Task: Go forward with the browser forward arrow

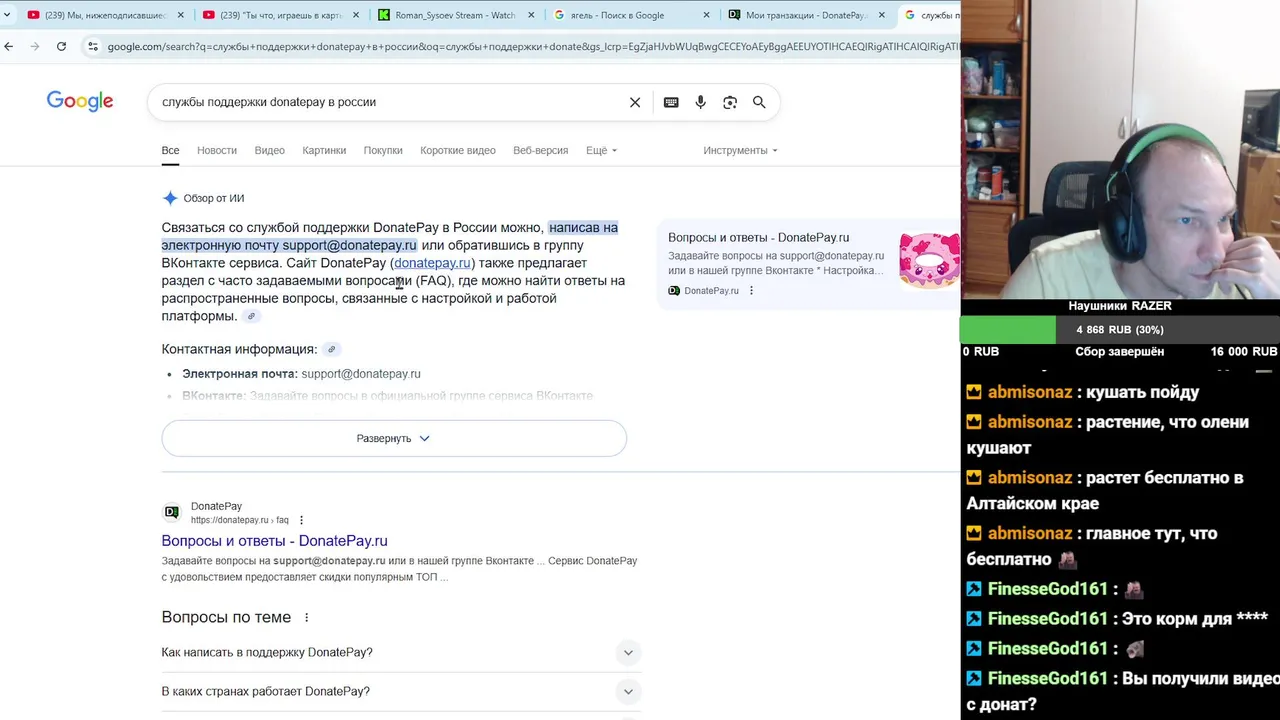Action: tap(35, 46)
